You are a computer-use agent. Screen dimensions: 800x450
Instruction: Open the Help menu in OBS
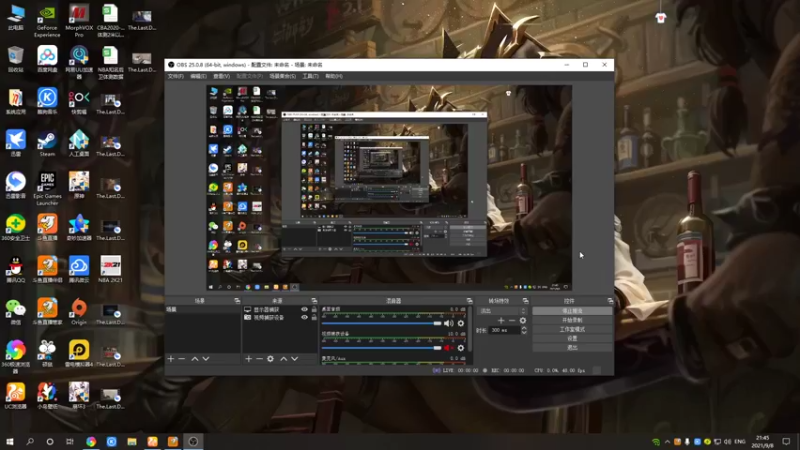(334, 76)
